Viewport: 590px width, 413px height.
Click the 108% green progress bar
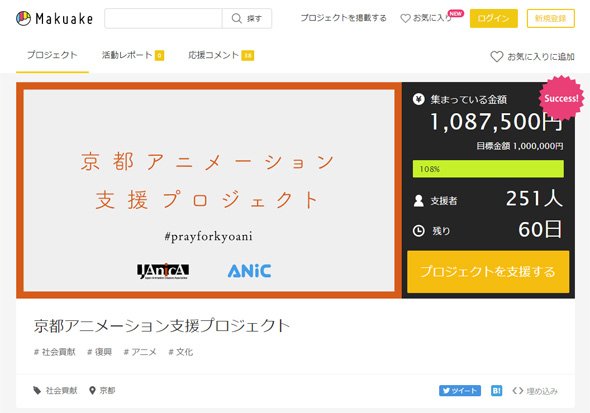pyautogui.click(x=488, y=169)
